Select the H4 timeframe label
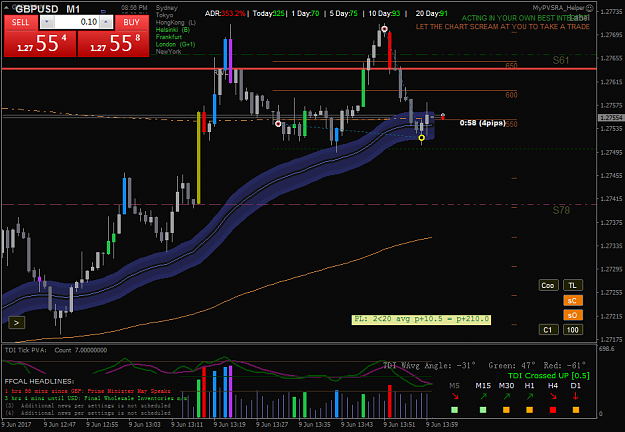 tap(553, 386)
